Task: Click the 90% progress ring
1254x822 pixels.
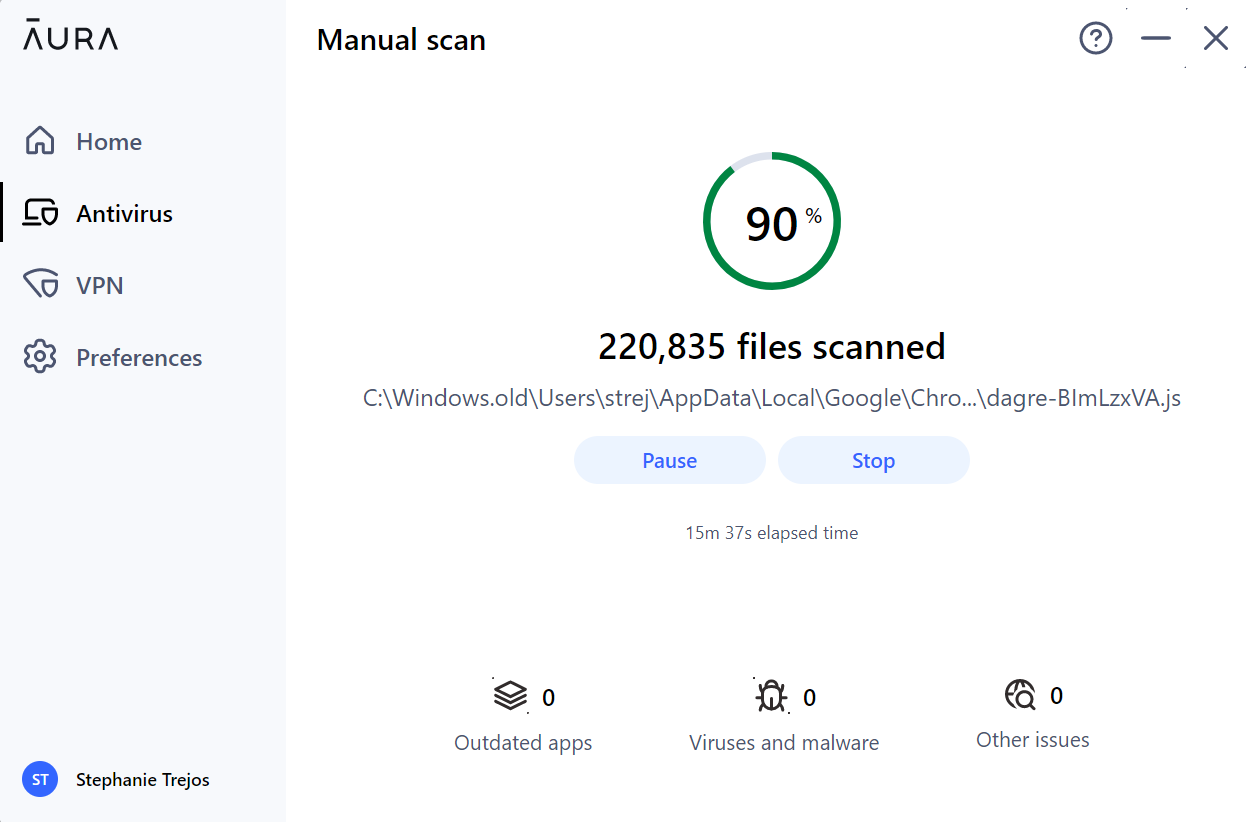Action: click(x=772, y=221)
